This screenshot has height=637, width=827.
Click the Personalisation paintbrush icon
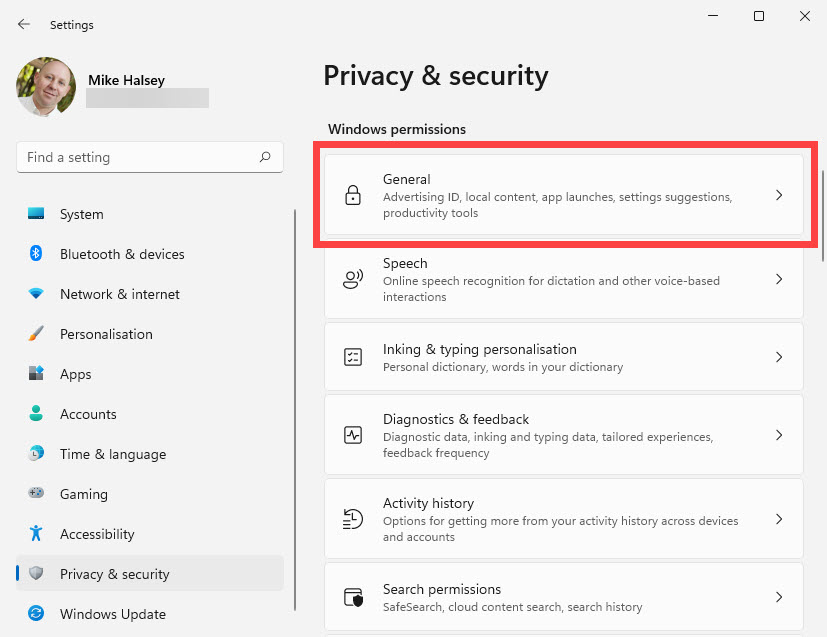click(36, 333)
